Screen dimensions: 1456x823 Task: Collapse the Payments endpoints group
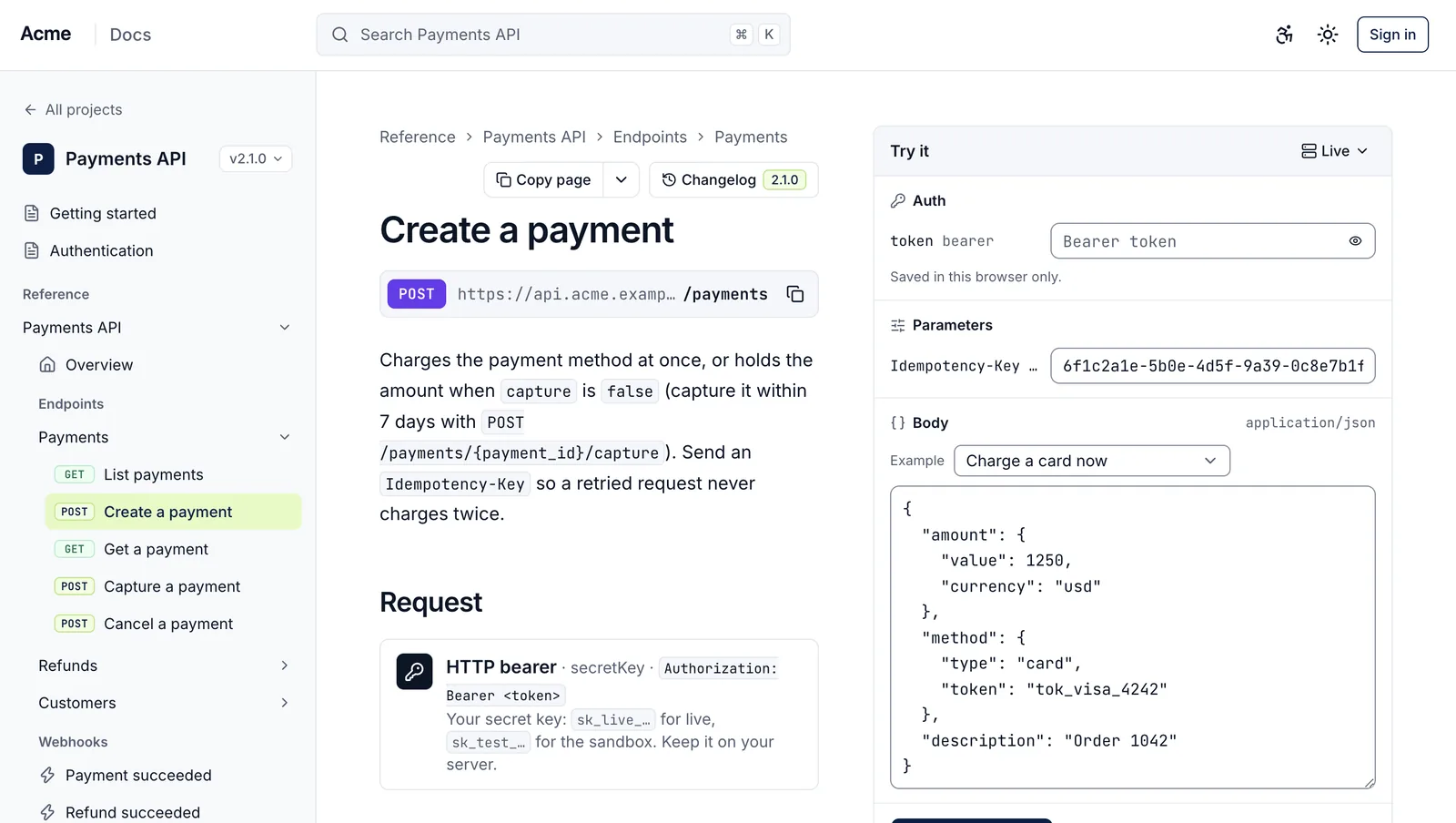click(x=285, y=437)
